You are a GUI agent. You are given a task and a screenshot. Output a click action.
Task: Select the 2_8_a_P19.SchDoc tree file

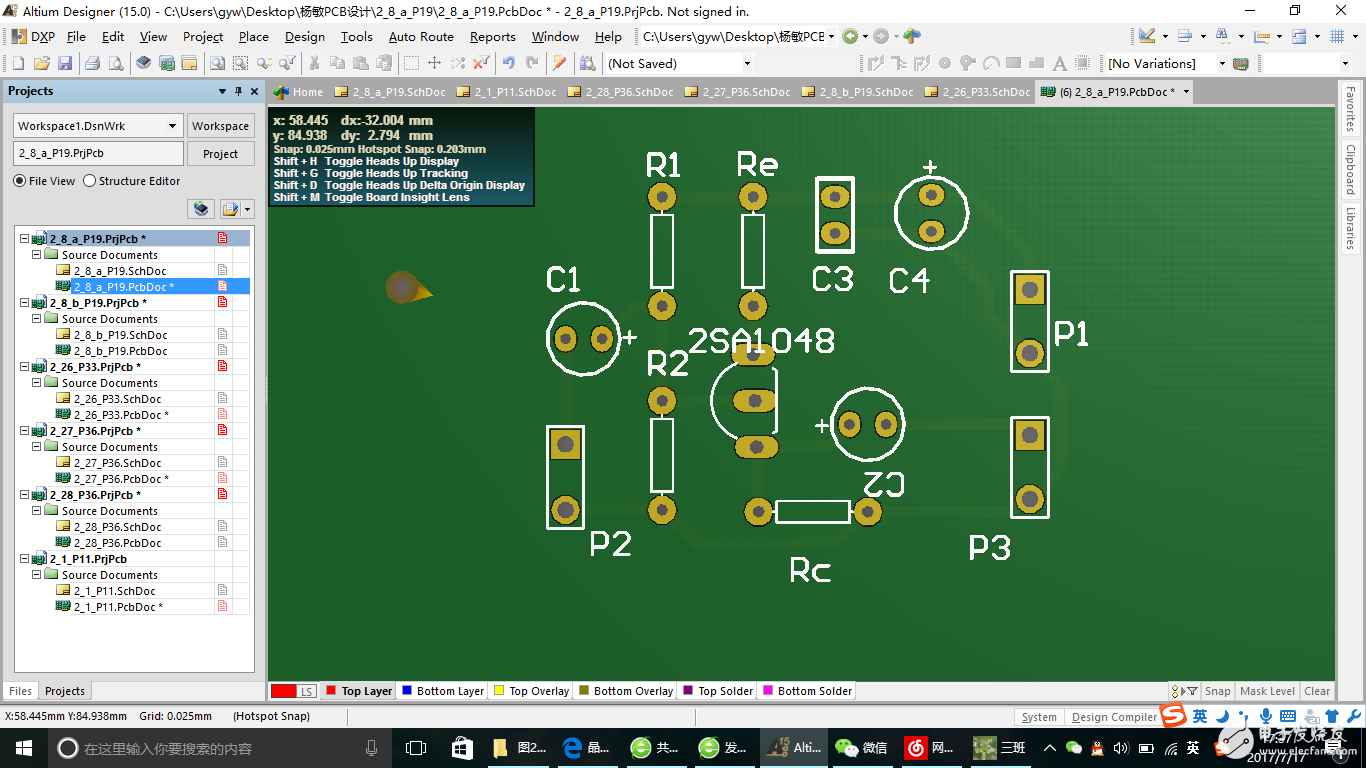tap(120, 271)
